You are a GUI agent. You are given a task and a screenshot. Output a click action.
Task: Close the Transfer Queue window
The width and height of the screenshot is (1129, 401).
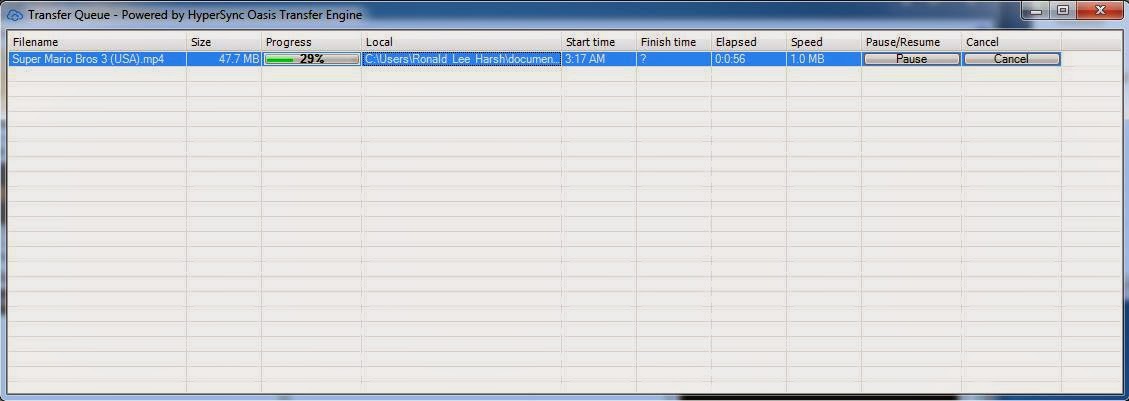(1099, 10)
